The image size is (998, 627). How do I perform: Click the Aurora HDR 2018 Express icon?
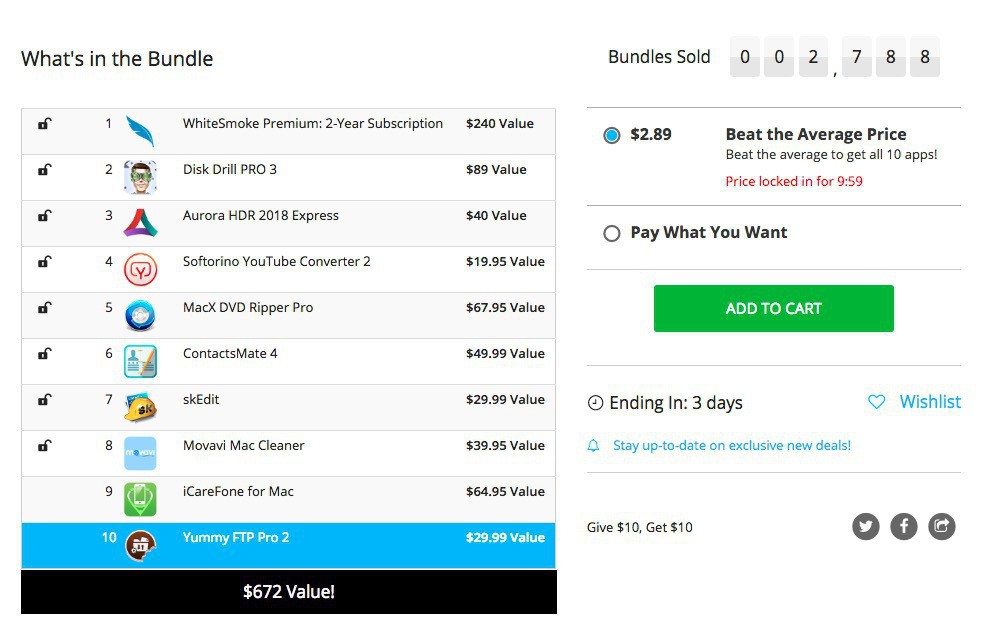click(x=140, y=223)
